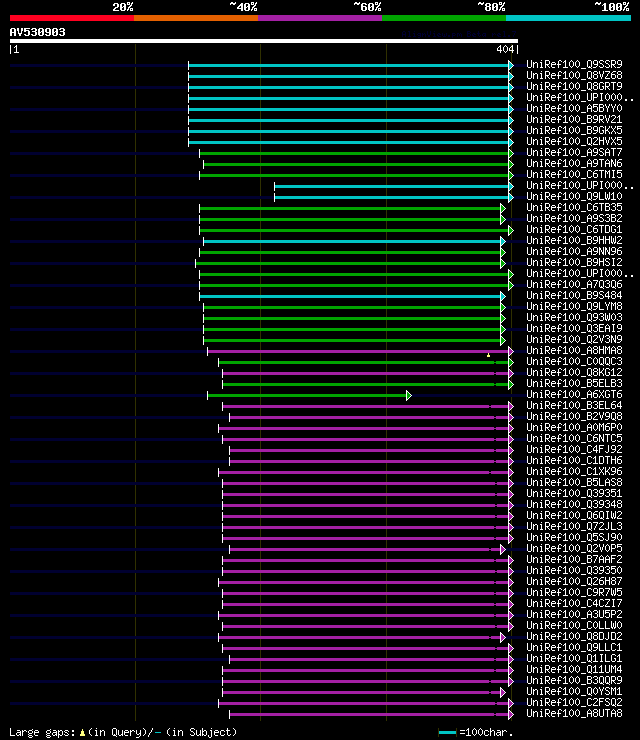
Task: Select UniRef100_A9TAN6 label
Action: 574,163
